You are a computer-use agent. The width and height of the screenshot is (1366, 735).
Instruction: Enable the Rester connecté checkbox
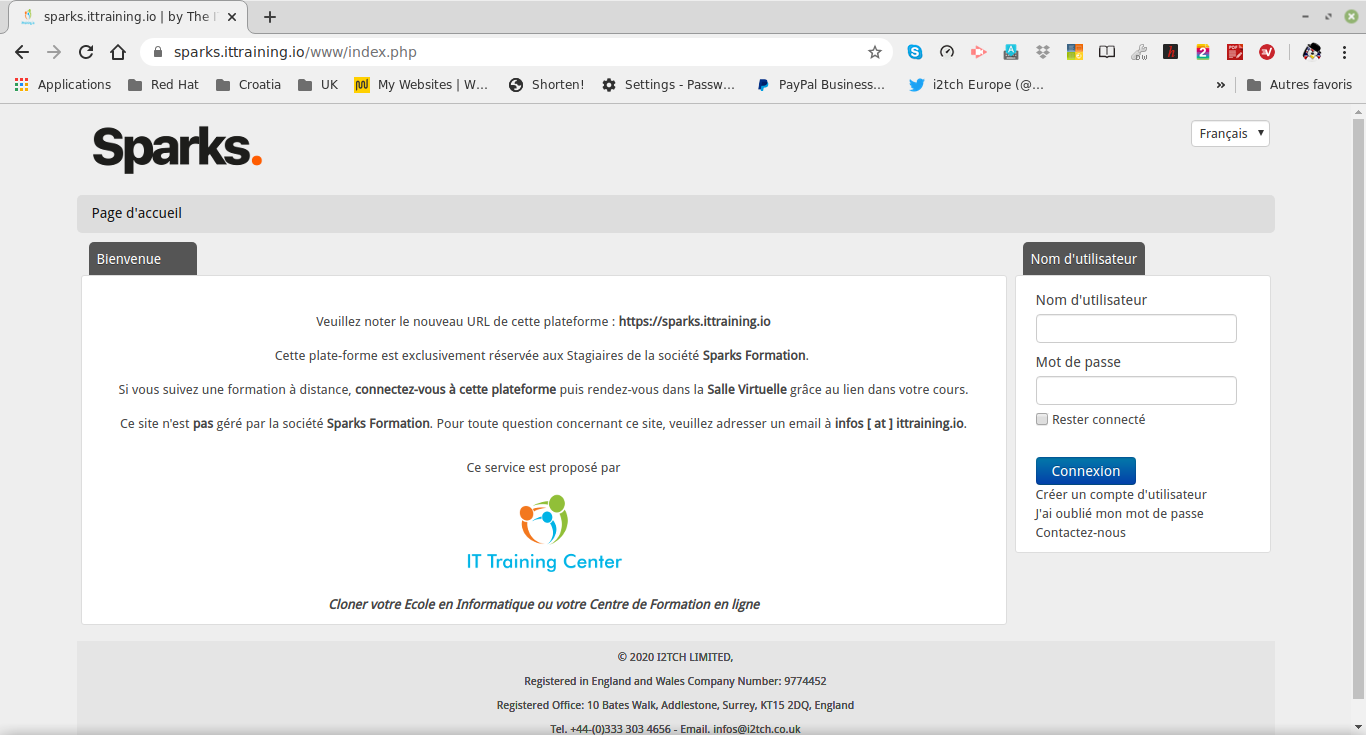coord(1042,420)
